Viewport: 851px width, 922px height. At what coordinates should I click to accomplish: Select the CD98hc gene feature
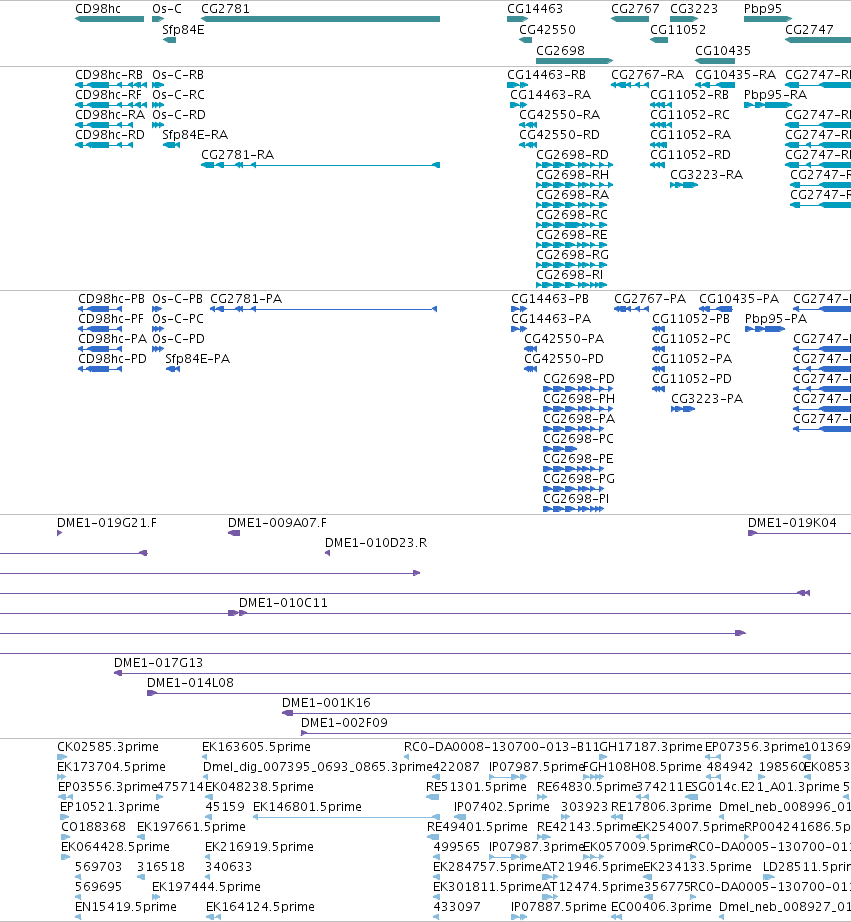tap(109, 19)
